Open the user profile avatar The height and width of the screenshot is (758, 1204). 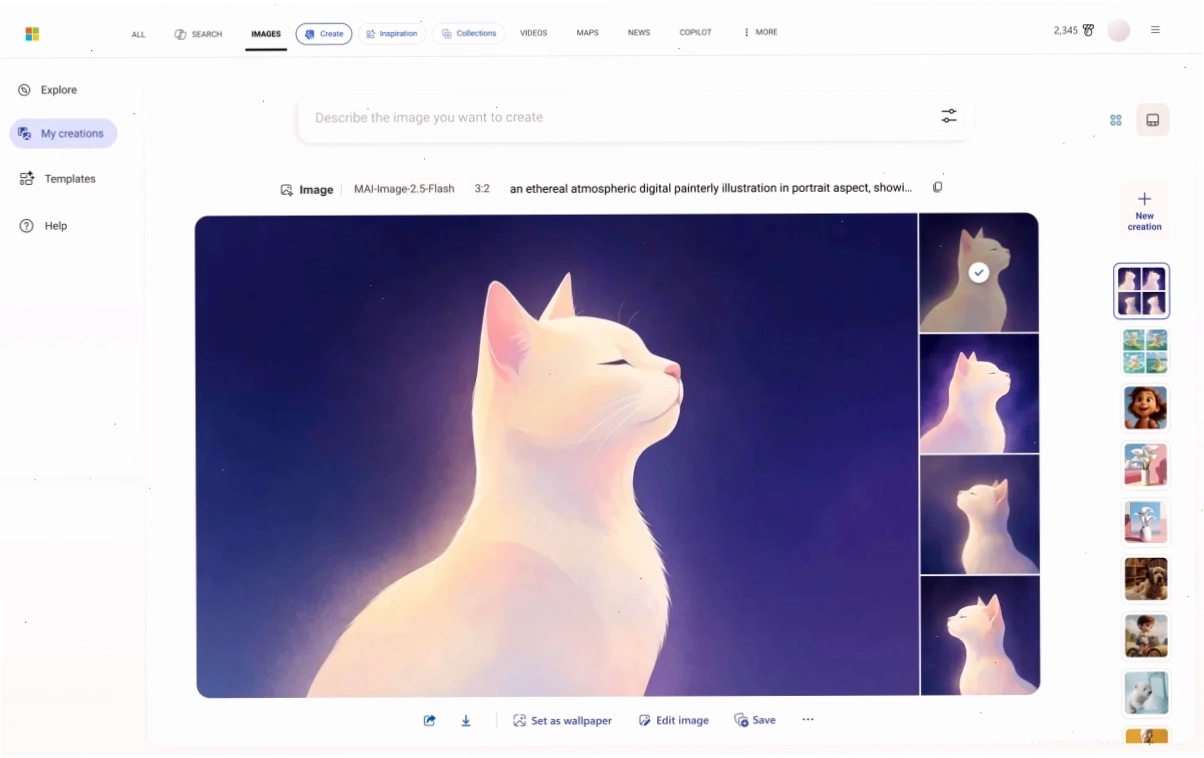(x=1119, y=31)
